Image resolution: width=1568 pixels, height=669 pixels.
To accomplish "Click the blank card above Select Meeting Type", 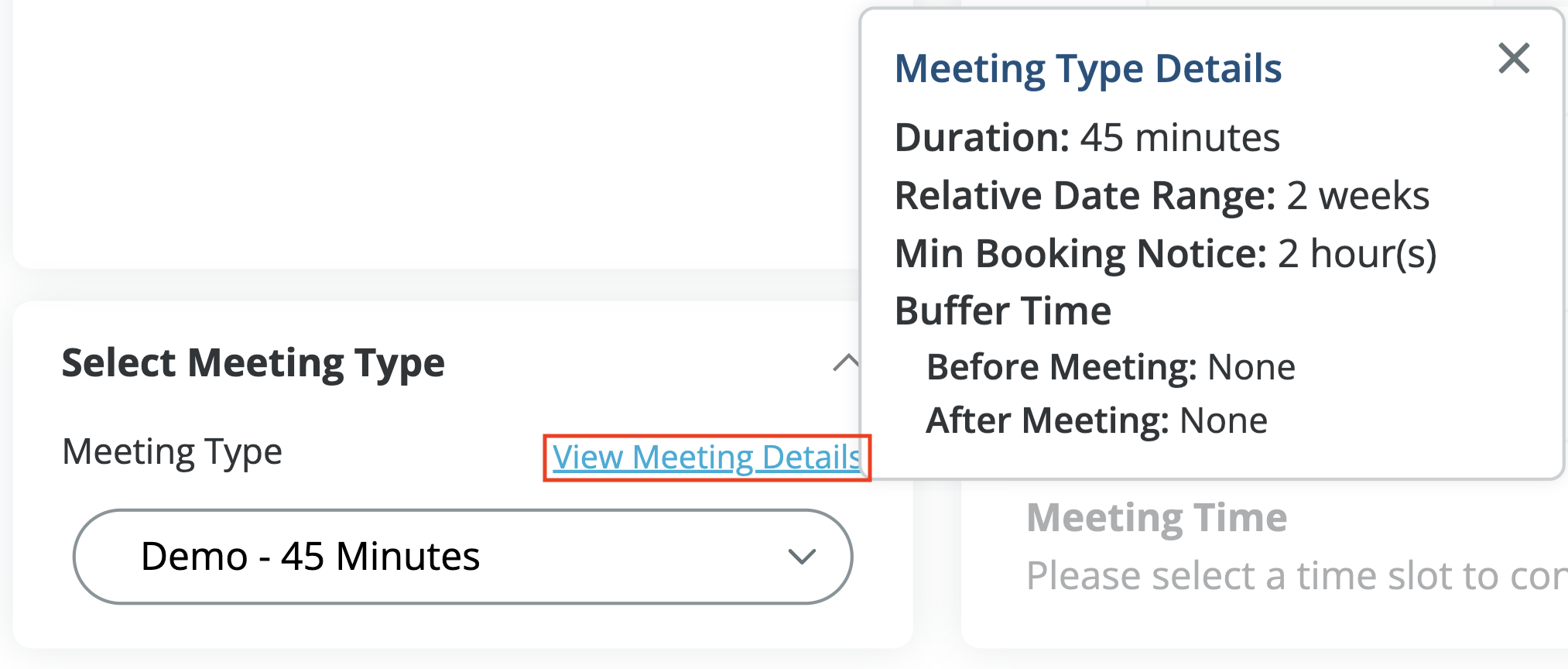I will pos(433,132).
